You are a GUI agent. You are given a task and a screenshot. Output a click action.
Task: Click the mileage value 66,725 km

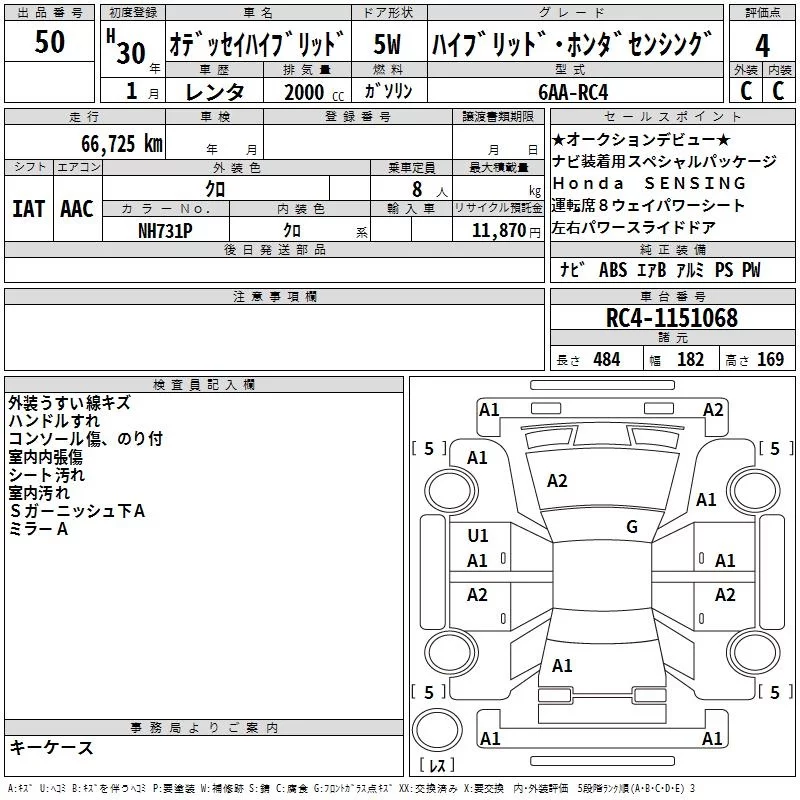point(113,143)
